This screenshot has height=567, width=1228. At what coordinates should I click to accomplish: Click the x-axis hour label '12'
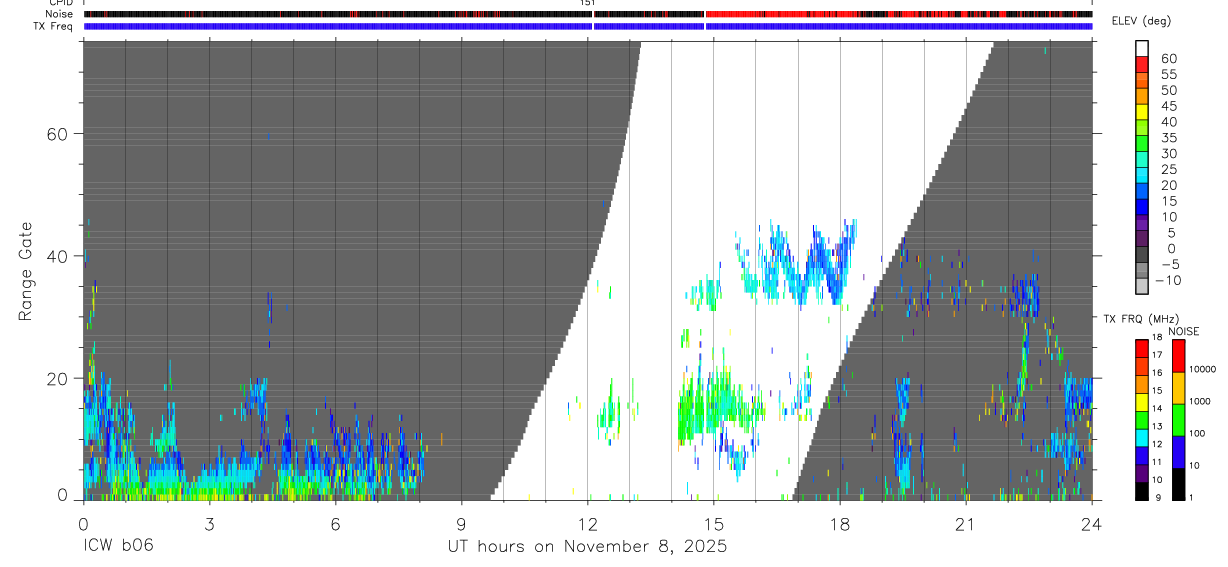click(587, 523)
